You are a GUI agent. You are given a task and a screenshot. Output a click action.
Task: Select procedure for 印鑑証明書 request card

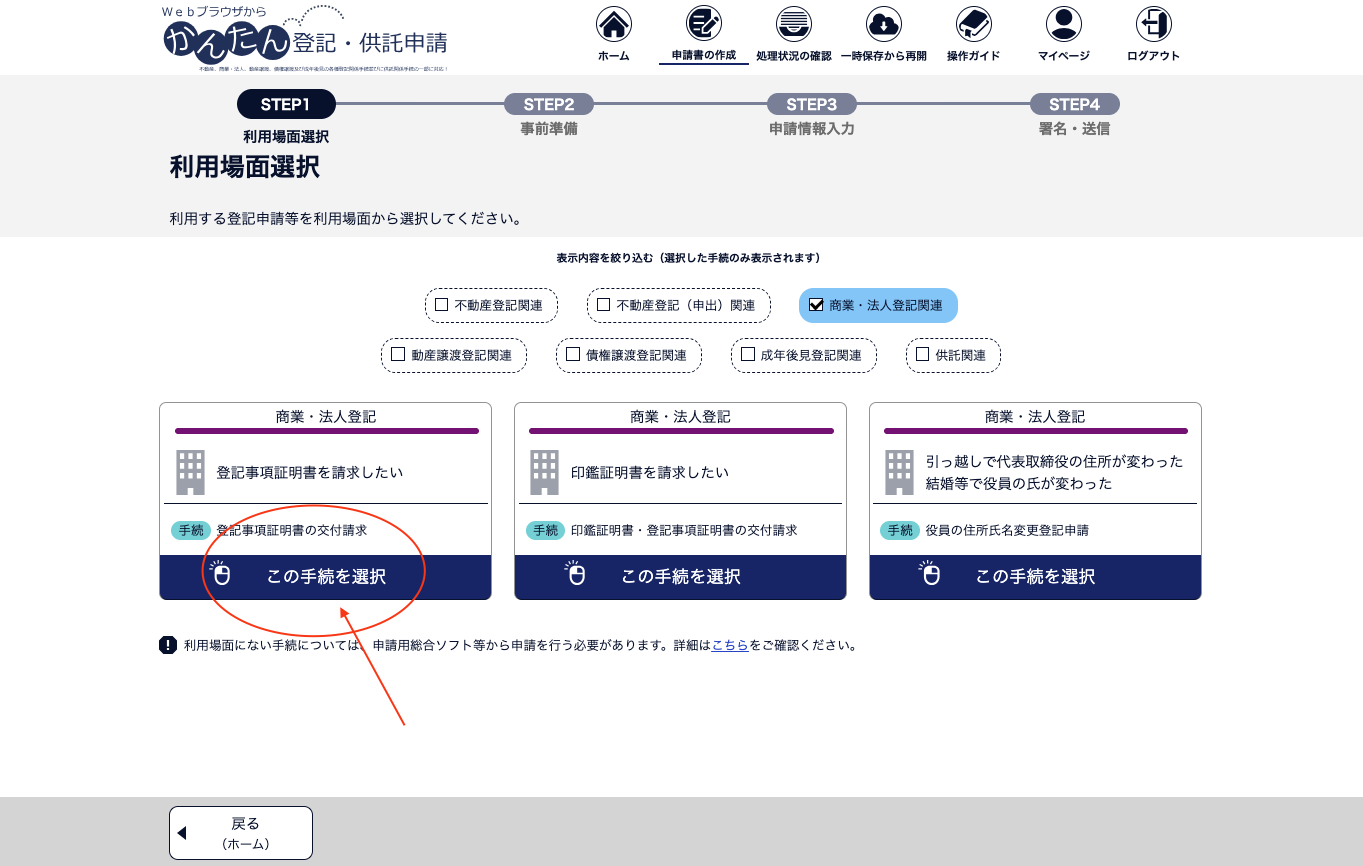tap(680, 577)
